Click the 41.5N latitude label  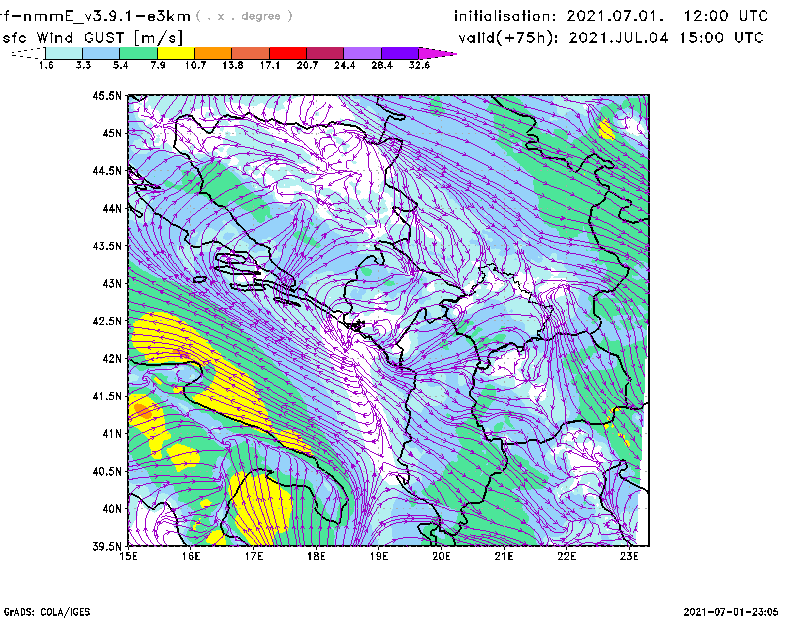point(107,396)
